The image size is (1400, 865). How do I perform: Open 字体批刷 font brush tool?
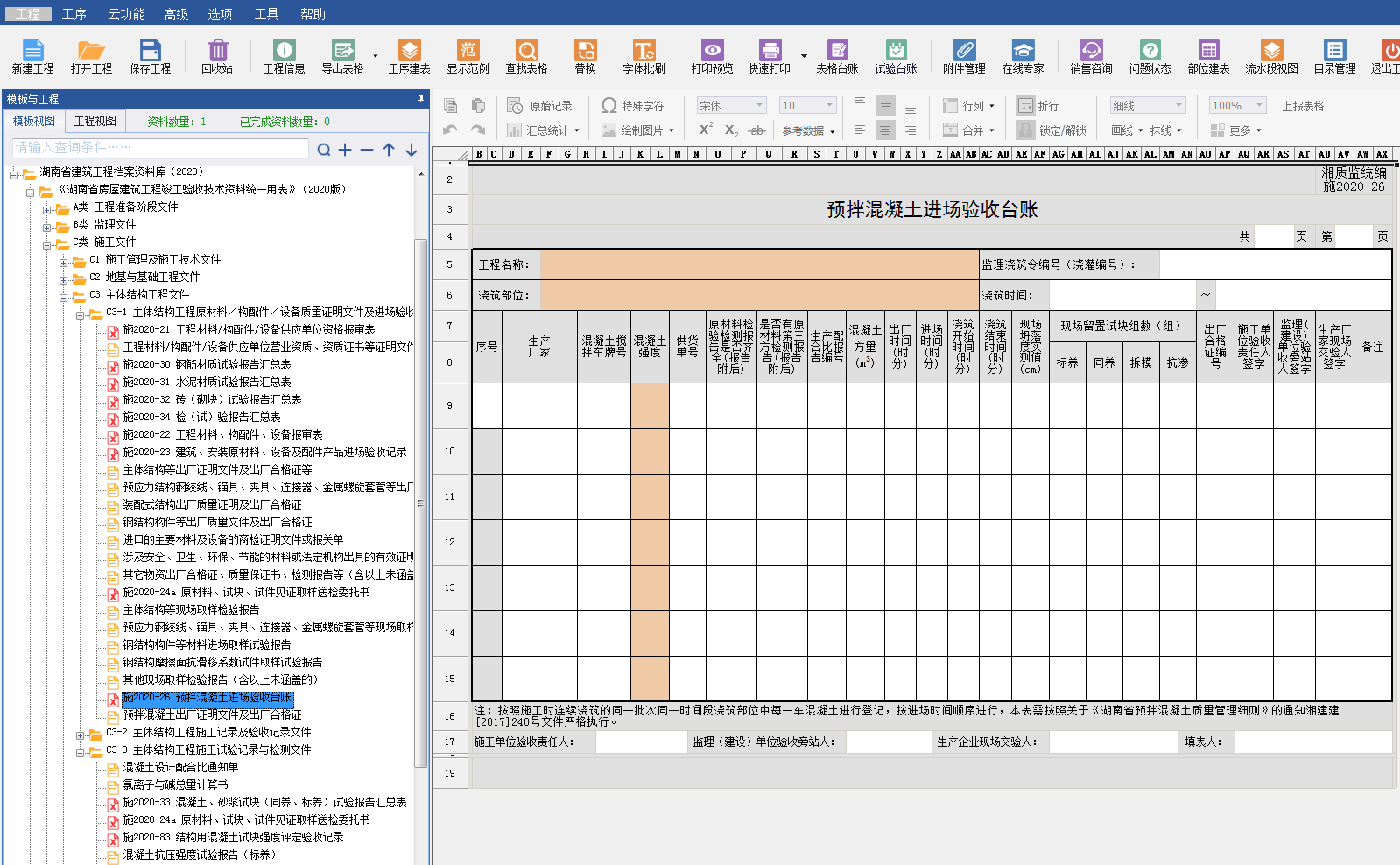tap(644, 56)
